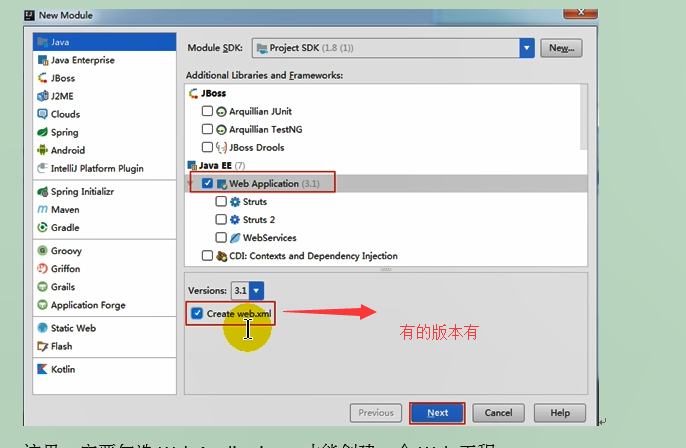Pick the Flash module icon
The width and height of the screenshot is (686, 448).
pyautogui.click(x=42, y=346)
